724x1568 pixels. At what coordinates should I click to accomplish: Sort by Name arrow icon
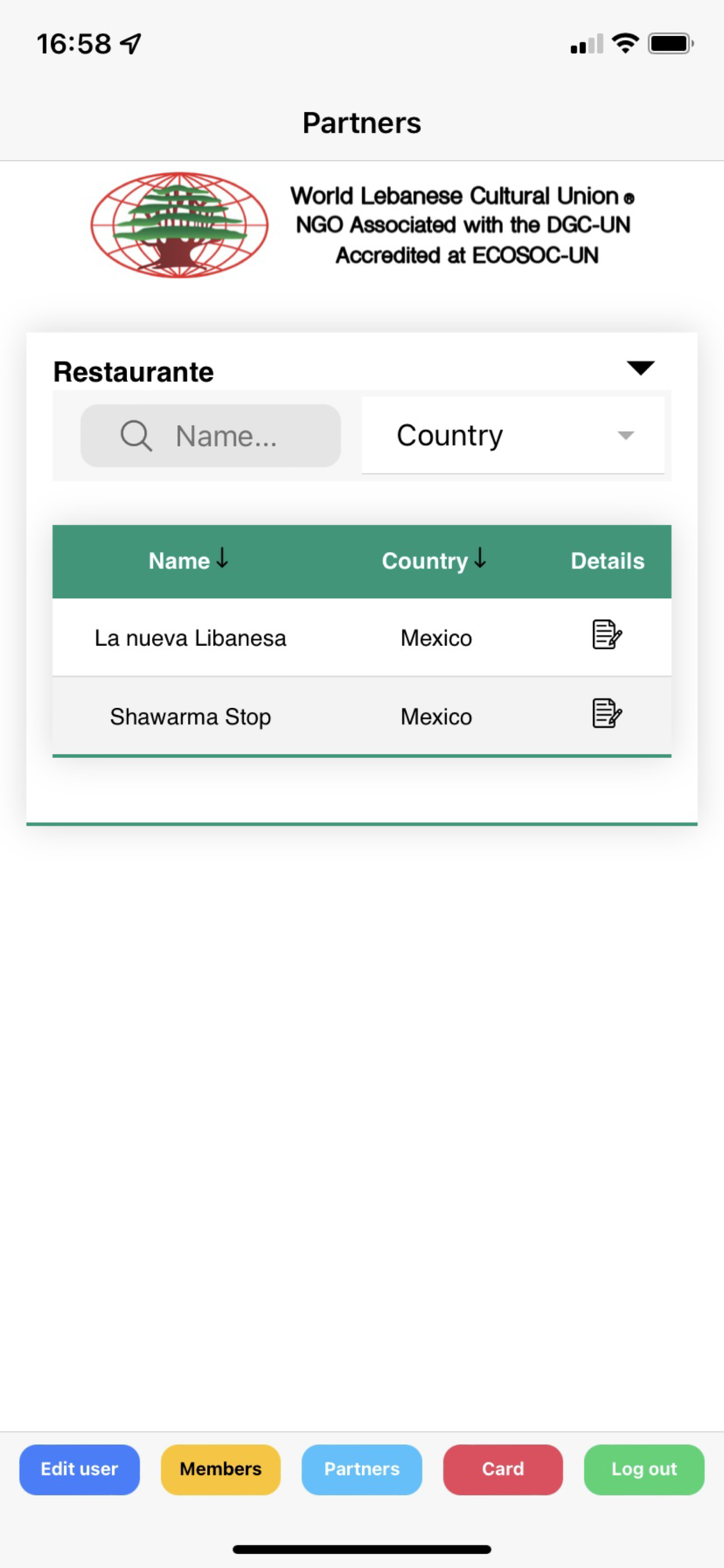click(x=223, y=558)
